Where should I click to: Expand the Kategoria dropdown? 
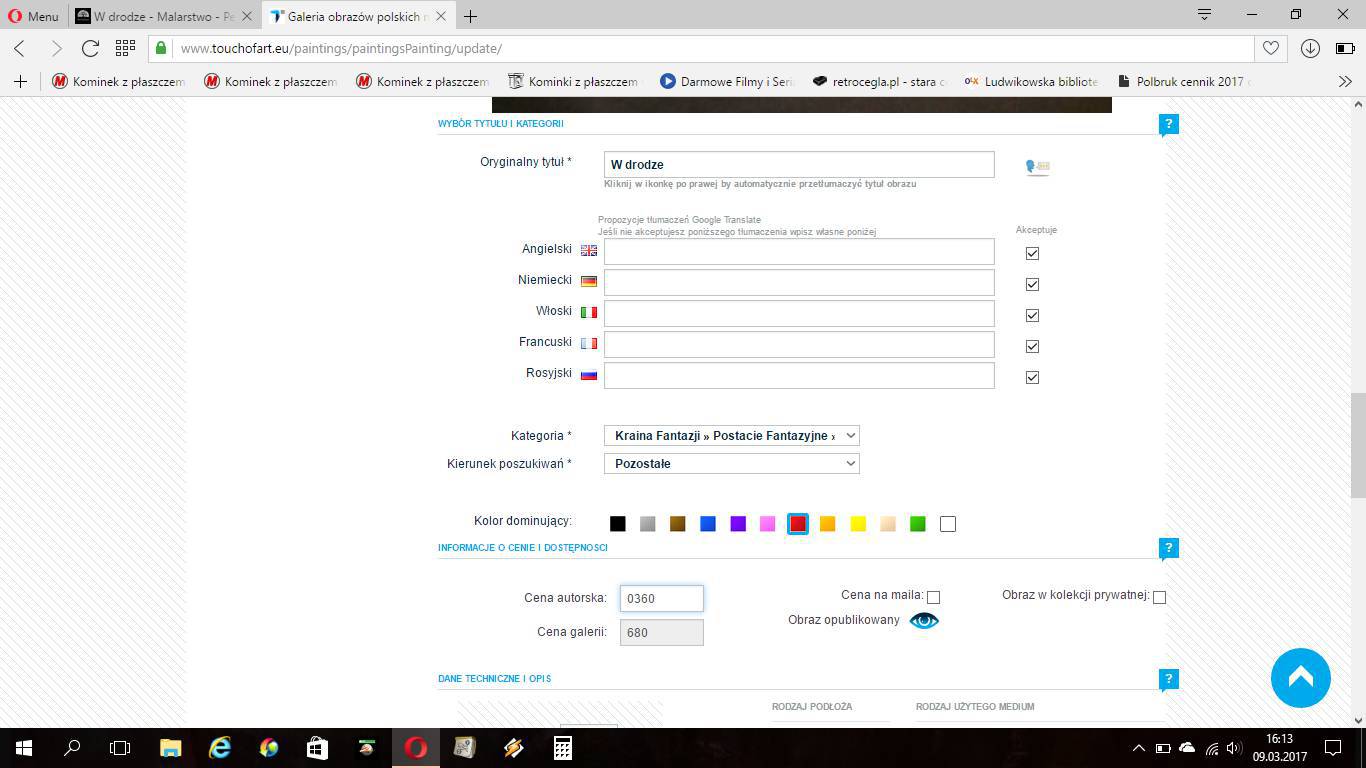(731, 436)
